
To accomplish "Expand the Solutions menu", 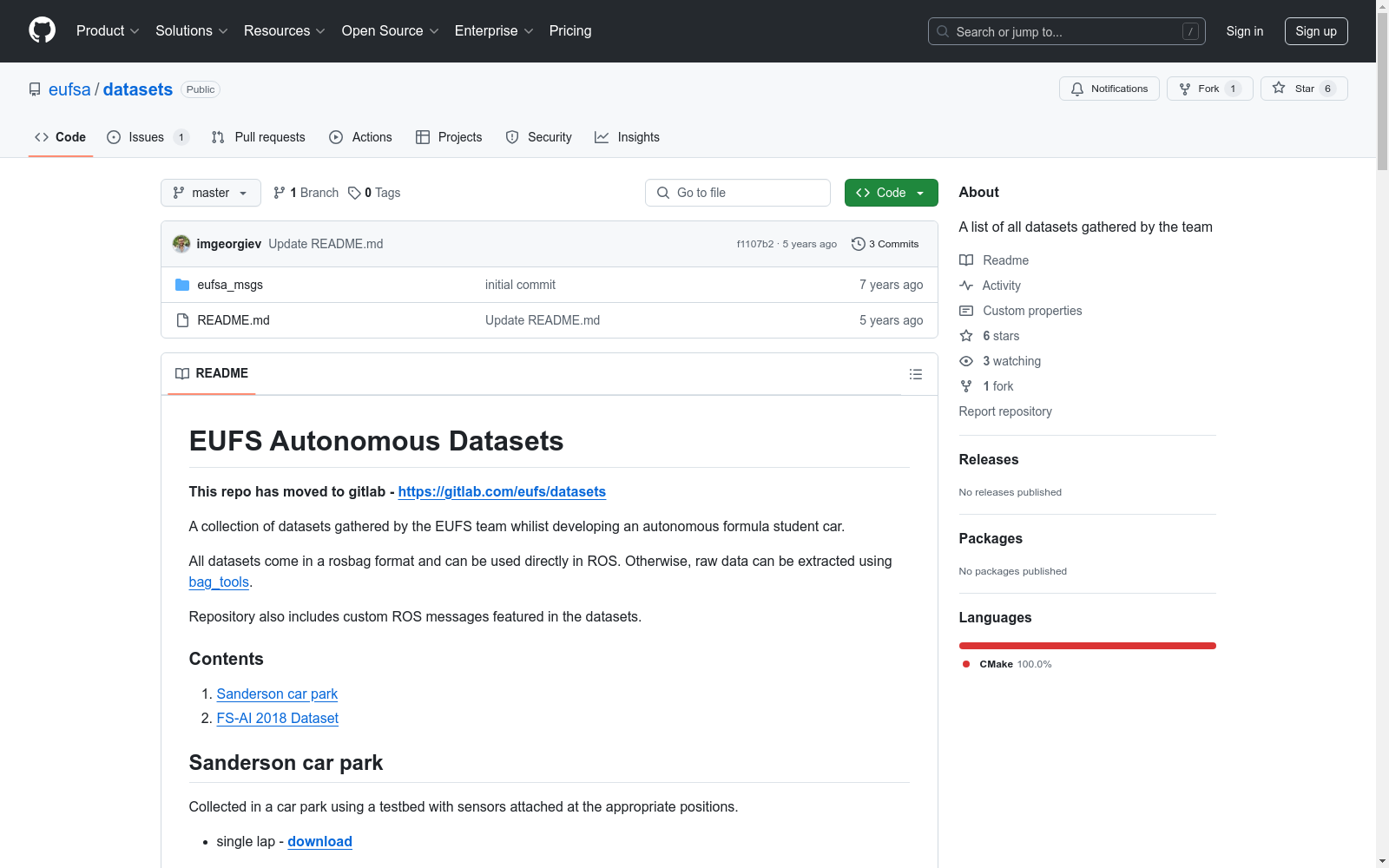I will [192, 31].
